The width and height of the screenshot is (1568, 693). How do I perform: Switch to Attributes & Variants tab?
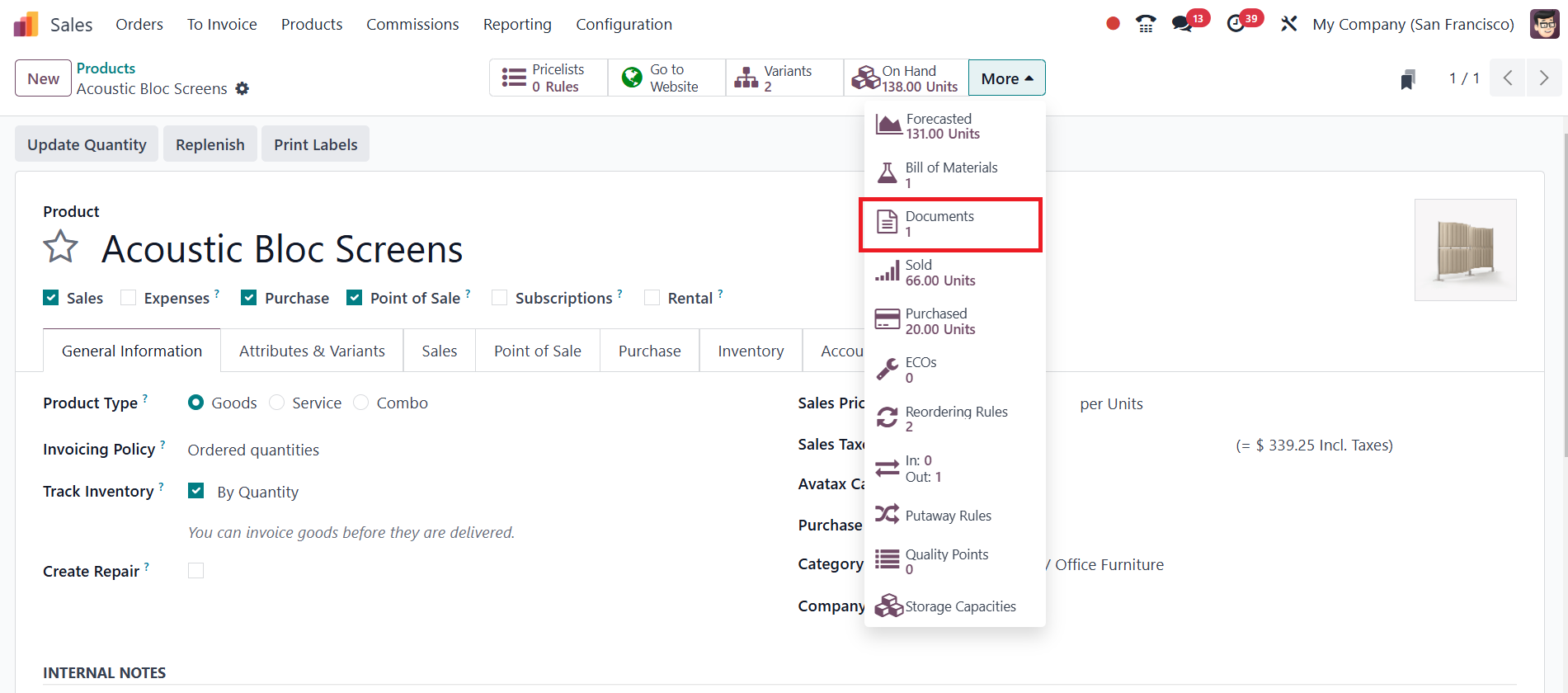tap(312, 351)
